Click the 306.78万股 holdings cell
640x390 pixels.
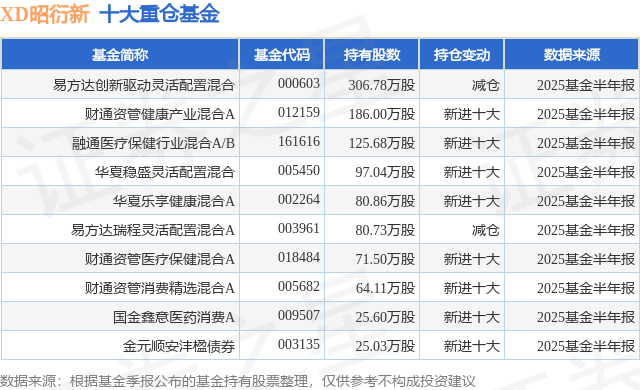(382, 85)
